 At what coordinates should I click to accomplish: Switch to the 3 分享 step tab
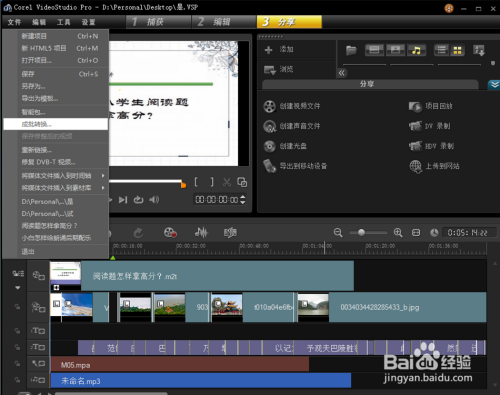[289, 22]
